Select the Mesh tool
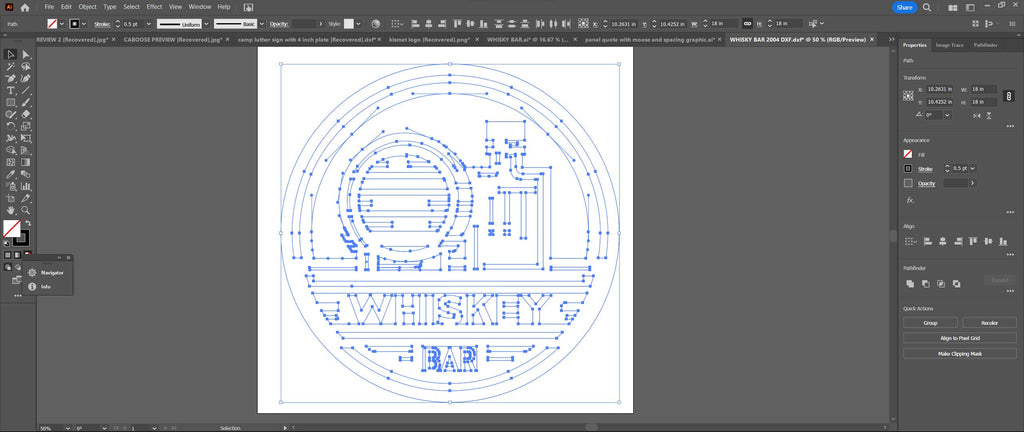This screenshot has height=432, width=1024. pos(11,162)
